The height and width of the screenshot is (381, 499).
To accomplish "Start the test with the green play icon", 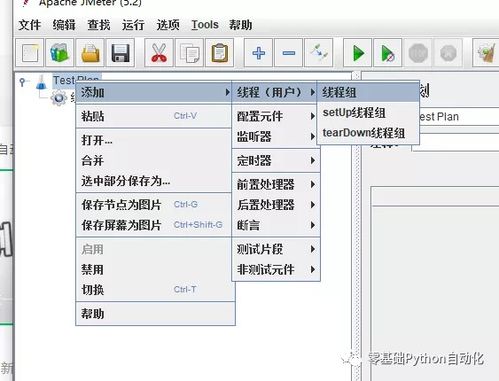I will point(358,53).
